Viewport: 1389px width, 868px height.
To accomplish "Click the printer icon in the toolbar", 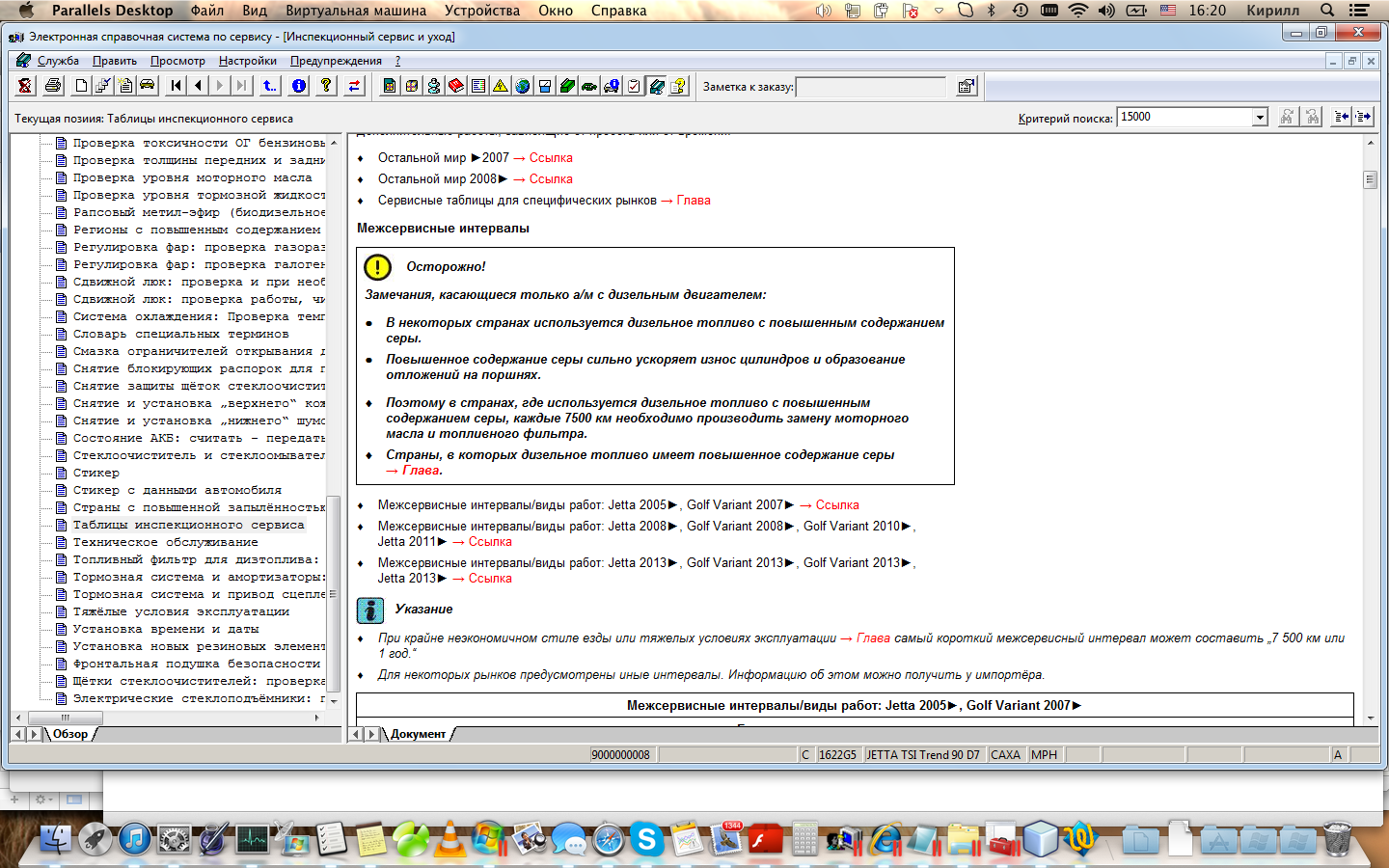I will pyautogui.click(x=53, y=86).
